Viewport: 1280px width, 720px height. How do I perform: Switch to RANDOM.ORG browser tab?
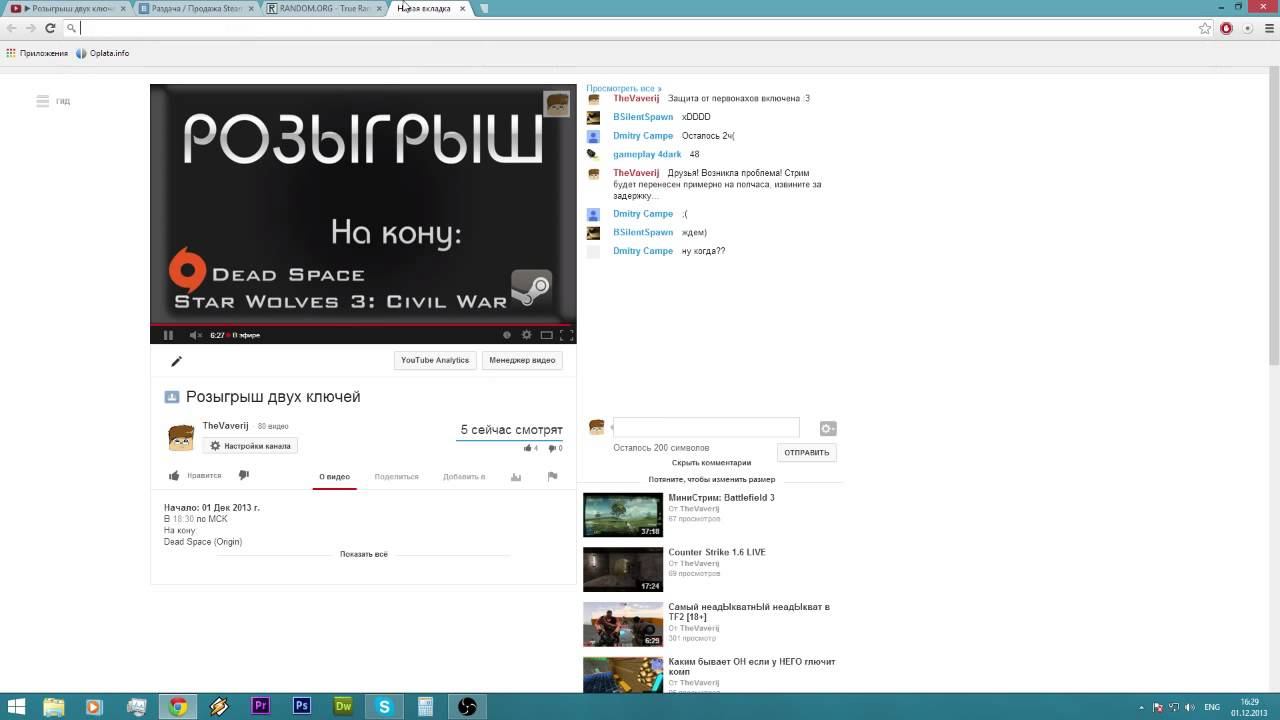point(325,9)
